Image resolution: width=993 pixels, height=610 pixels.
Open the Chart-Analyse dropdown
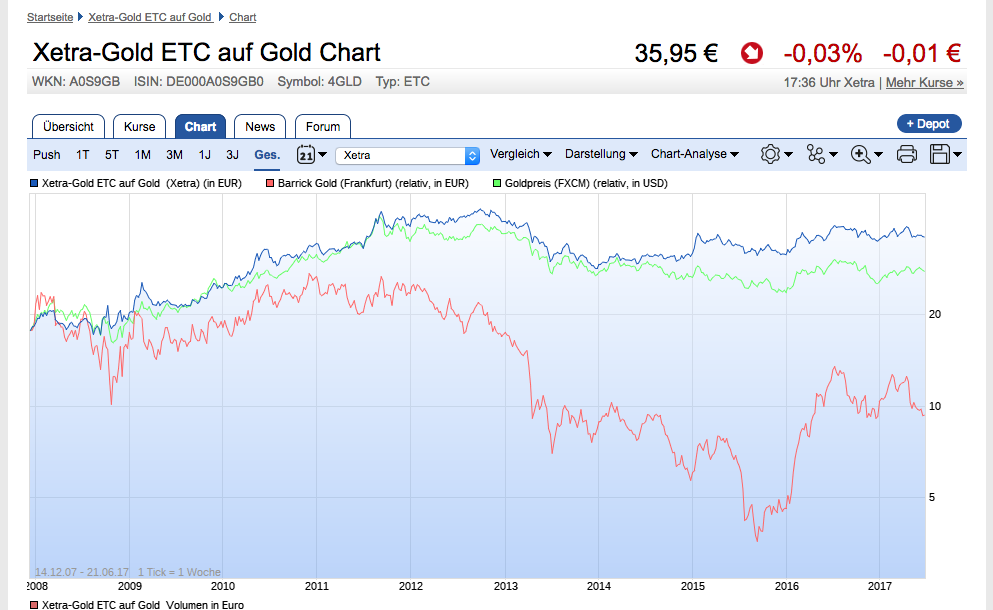(x=695, y=154)
